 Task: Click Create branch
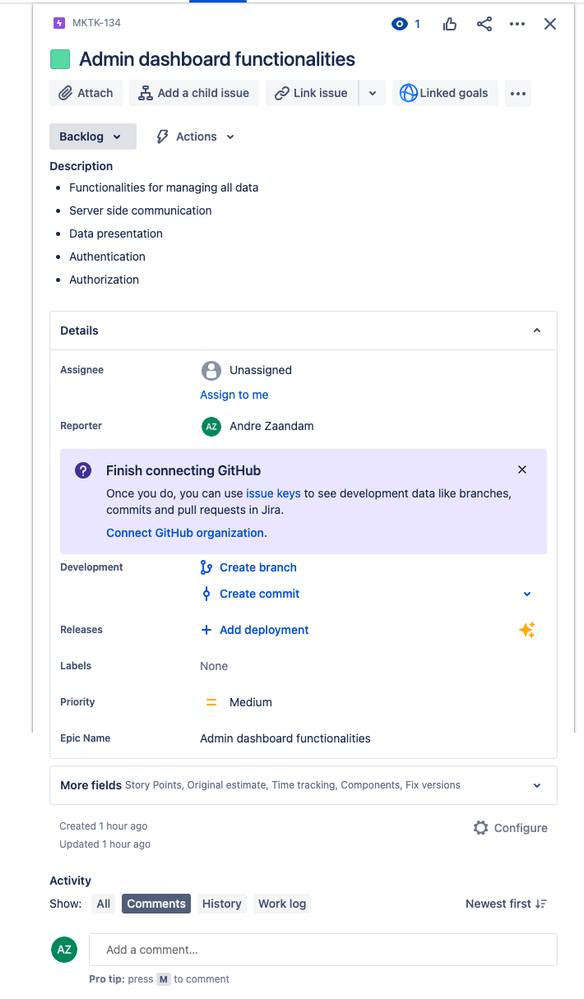258,568
